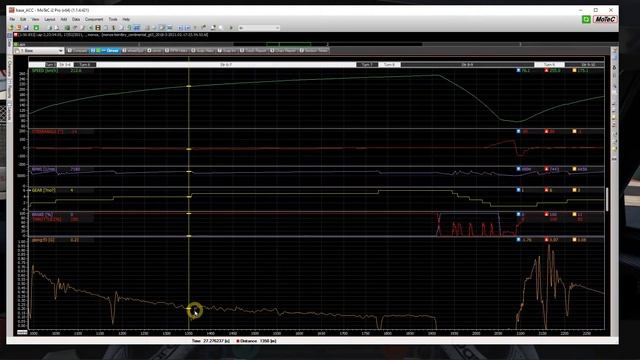Screen dimensions: 640x360
Task: Click the first Open Log File toolbar icon
Action: (12, 28)
